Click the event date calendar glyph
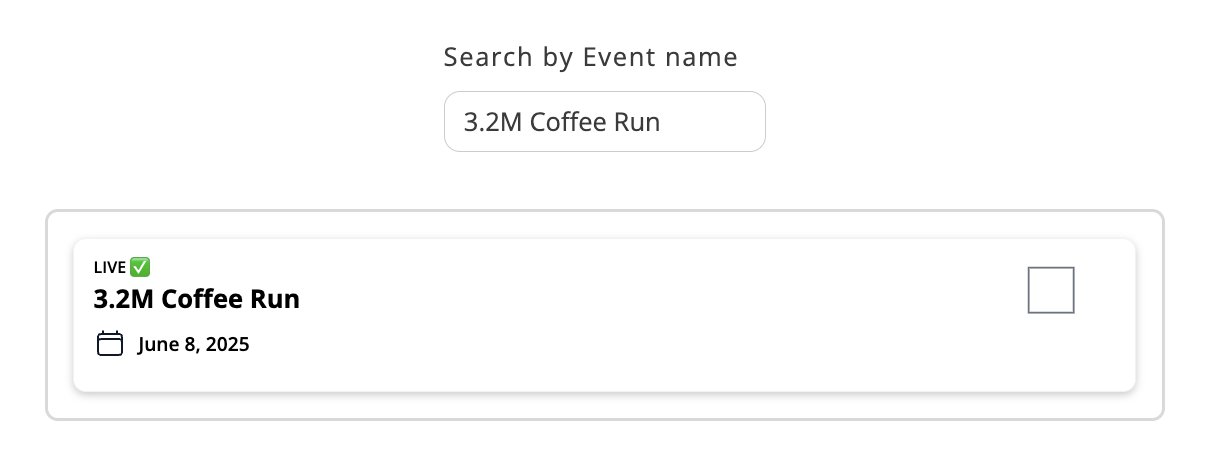The image size is (1208, 466). click(x=109, y=344)
